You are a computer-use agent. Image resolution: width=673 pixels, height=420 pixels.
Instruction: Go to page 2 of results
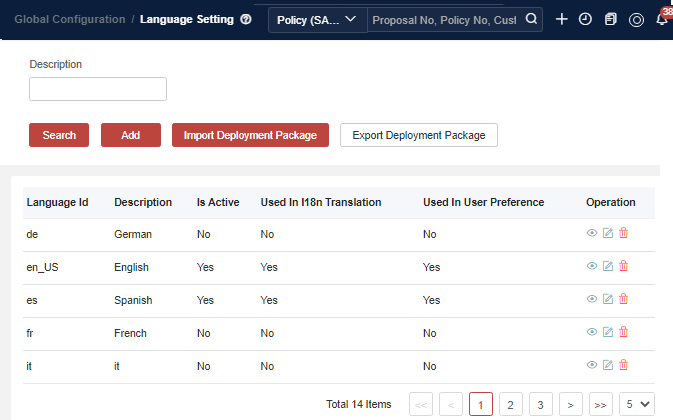[511, 404]
